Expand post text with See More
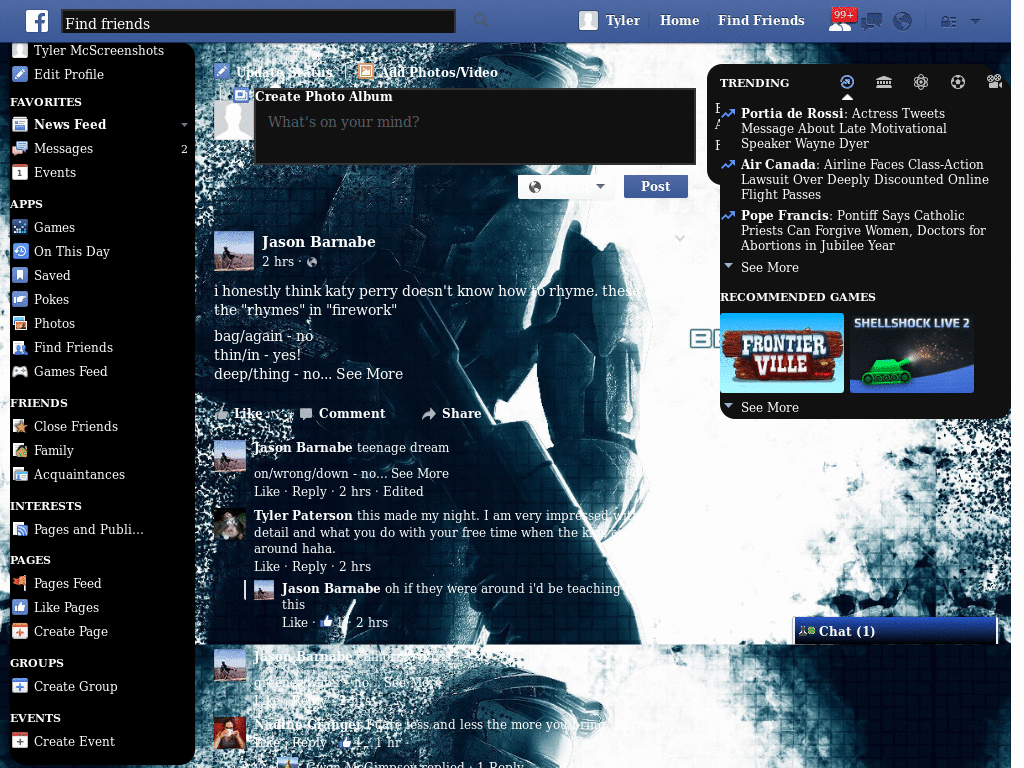Image resolution: width=1024 pixels, height=768 pixels. [369, 374]
